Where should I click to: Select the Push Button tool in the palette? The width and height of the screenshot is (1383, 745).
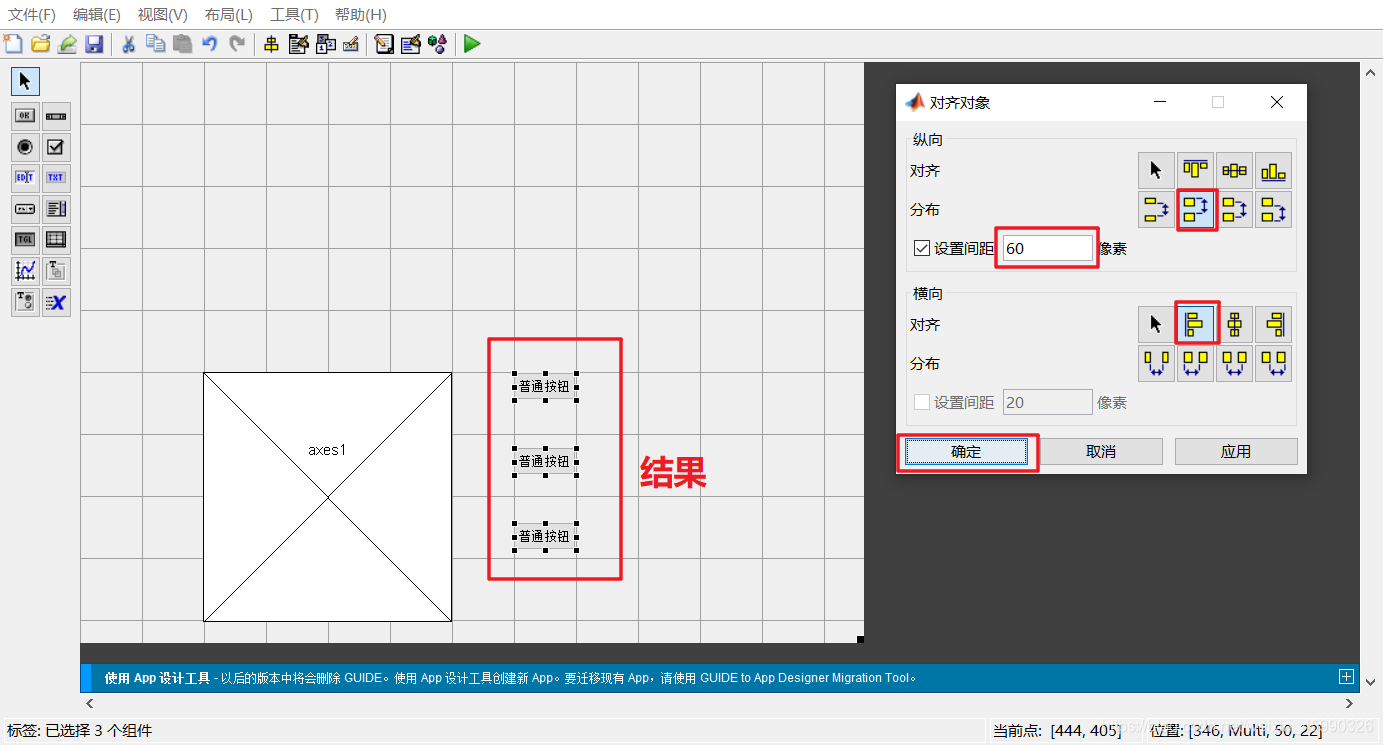click(24, 115)
